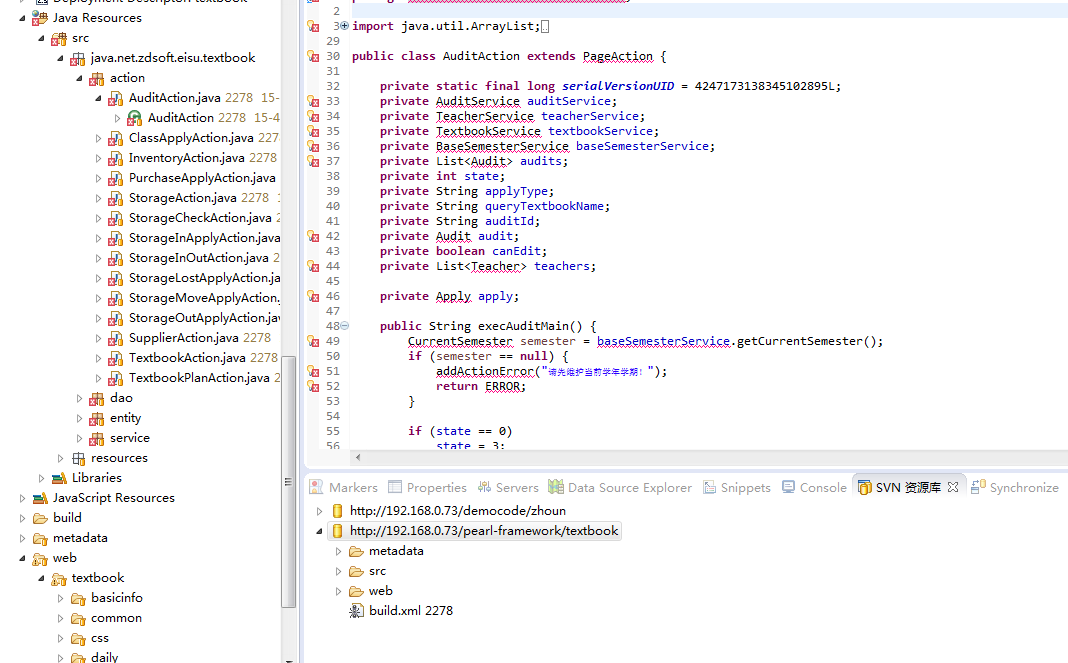Select PurchaseApplyAction.java in the tree
The width and height of the screenshot is (1068, 663).
(202, 179)
